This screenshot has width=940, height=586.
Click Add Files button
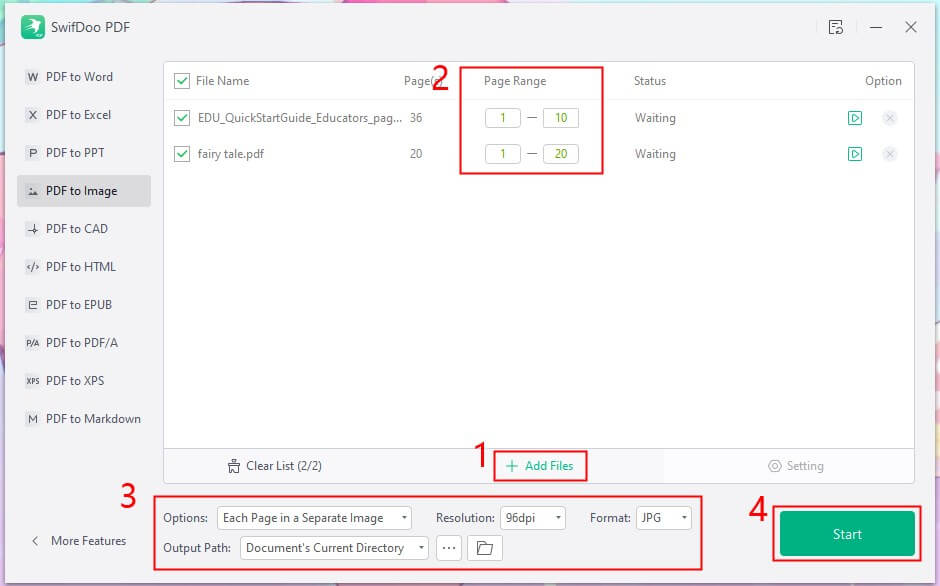pyautogui.click(x=540, y=466)
